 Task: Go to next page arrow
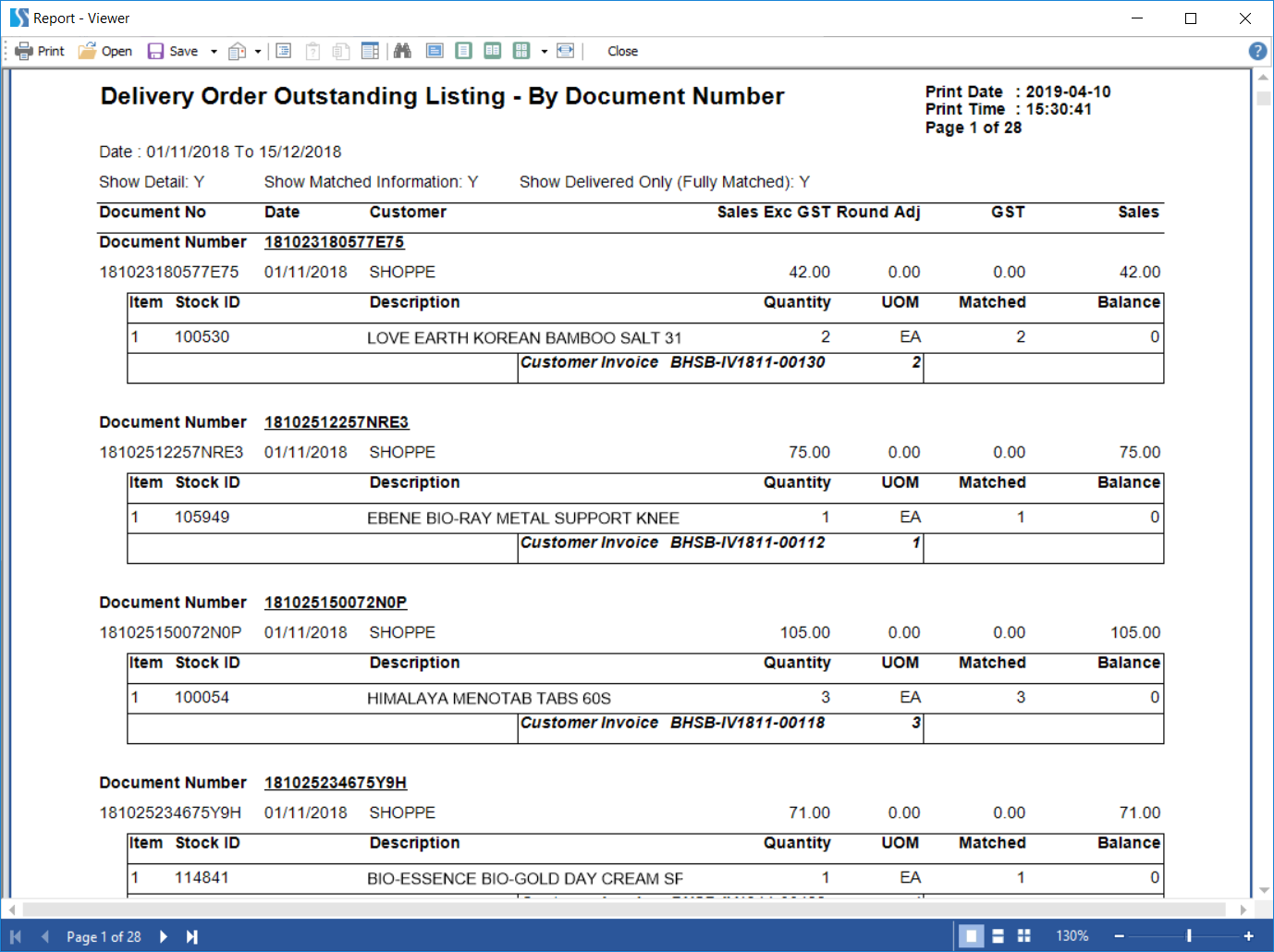coord(164,936)
